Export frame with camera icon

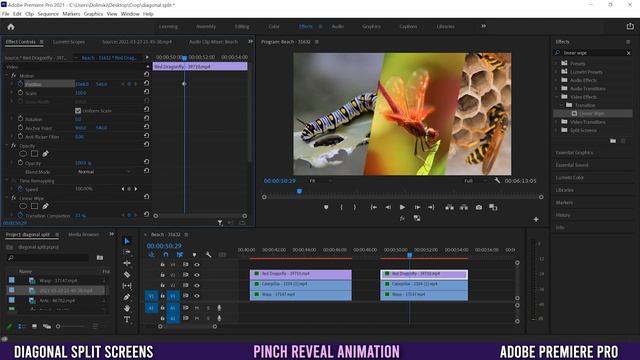479,207
